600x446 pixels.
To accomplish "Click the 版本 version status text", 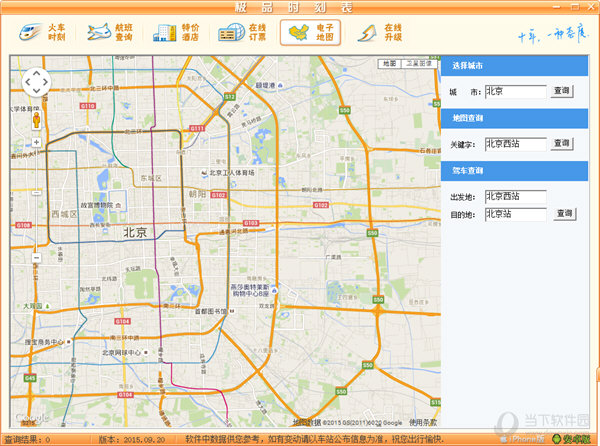I will [132, 439].
